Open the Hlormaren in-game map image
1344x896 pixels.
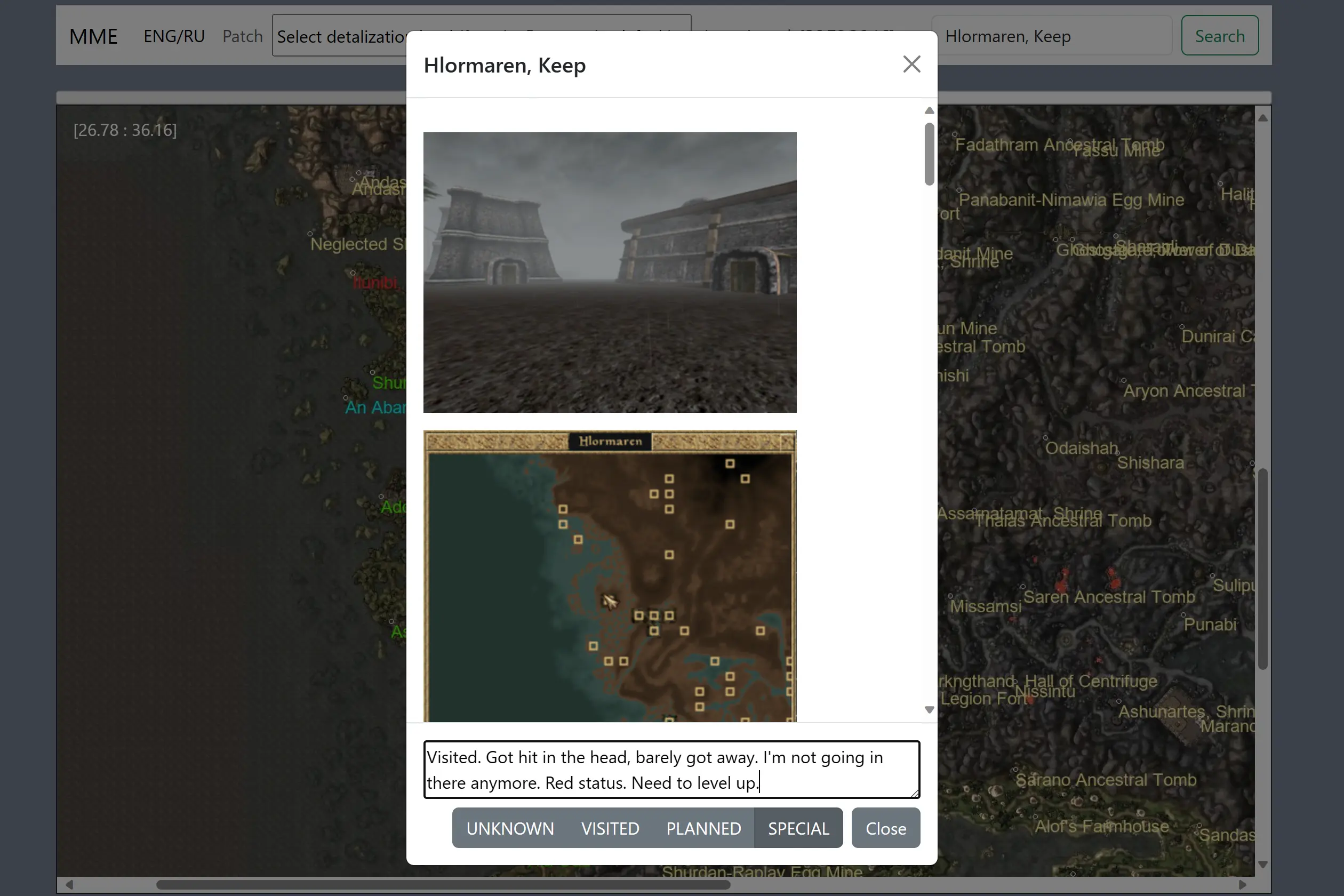[x=610, y=576]
